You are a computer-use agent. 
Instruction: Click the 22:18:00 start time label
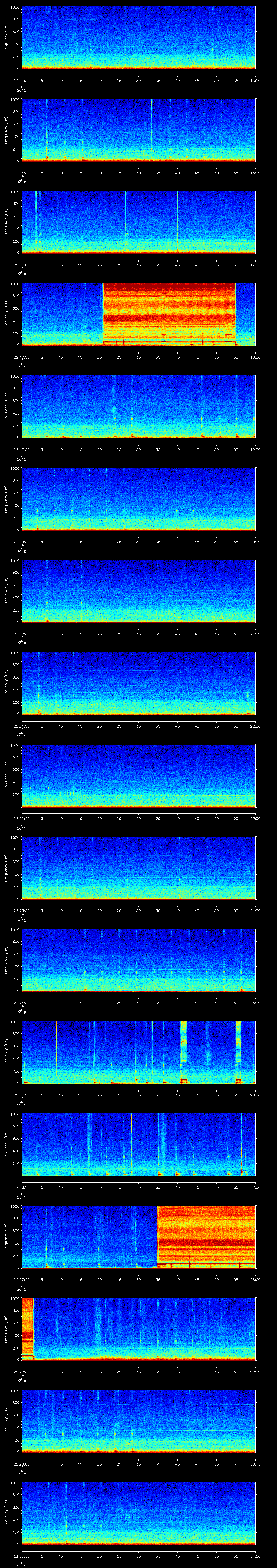(x=21, y=449)
